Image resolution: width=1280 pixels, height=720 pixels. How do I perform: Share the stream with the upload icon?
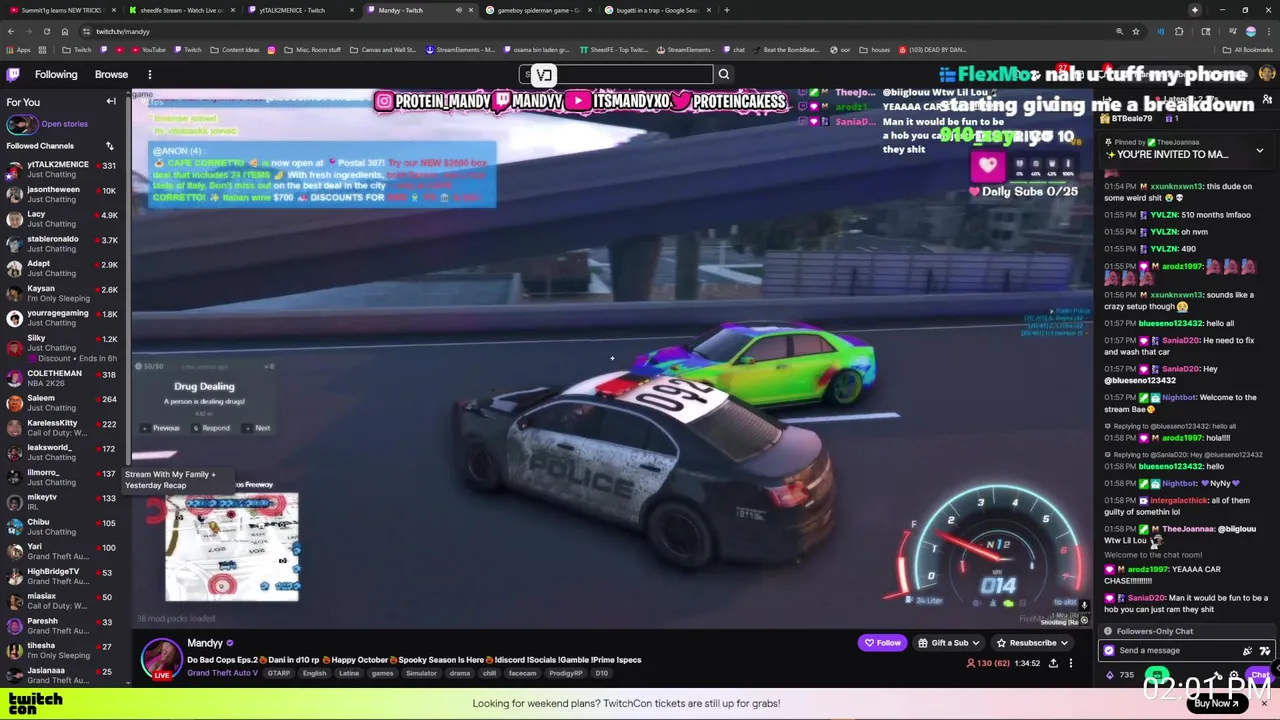(1053, 662)
